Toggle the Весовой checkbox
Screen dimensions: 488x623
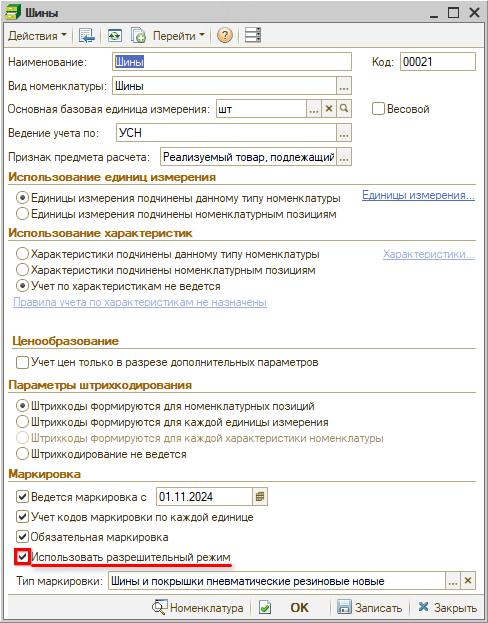coord(378,109)
